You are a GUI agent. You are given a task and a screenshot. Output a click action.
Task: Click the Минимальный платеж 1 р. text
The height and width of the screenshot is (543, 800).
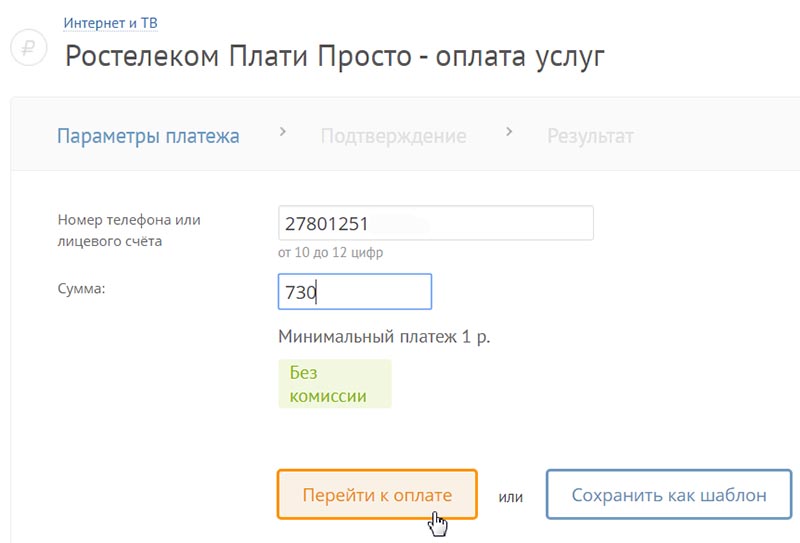click(384, 337)
